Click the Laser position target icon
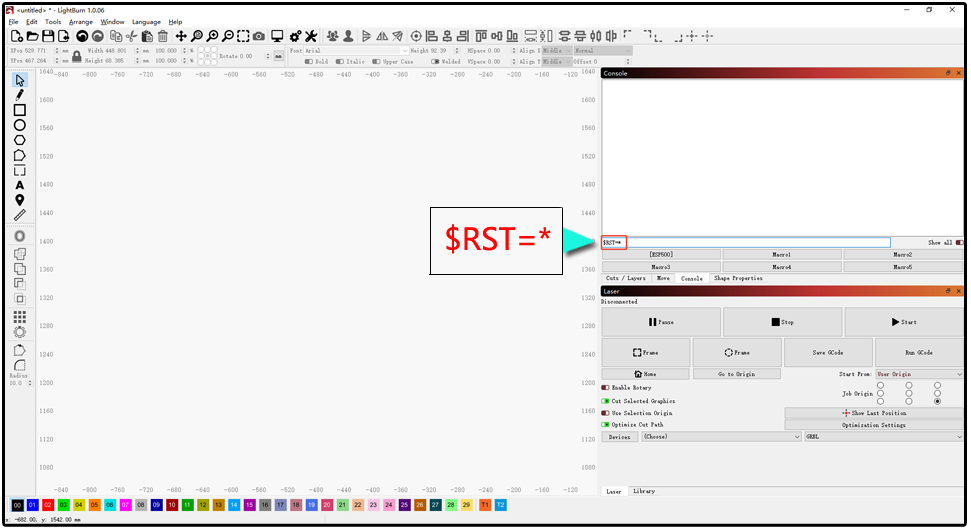This screenshot has height=531, width=971. [416, 37]
